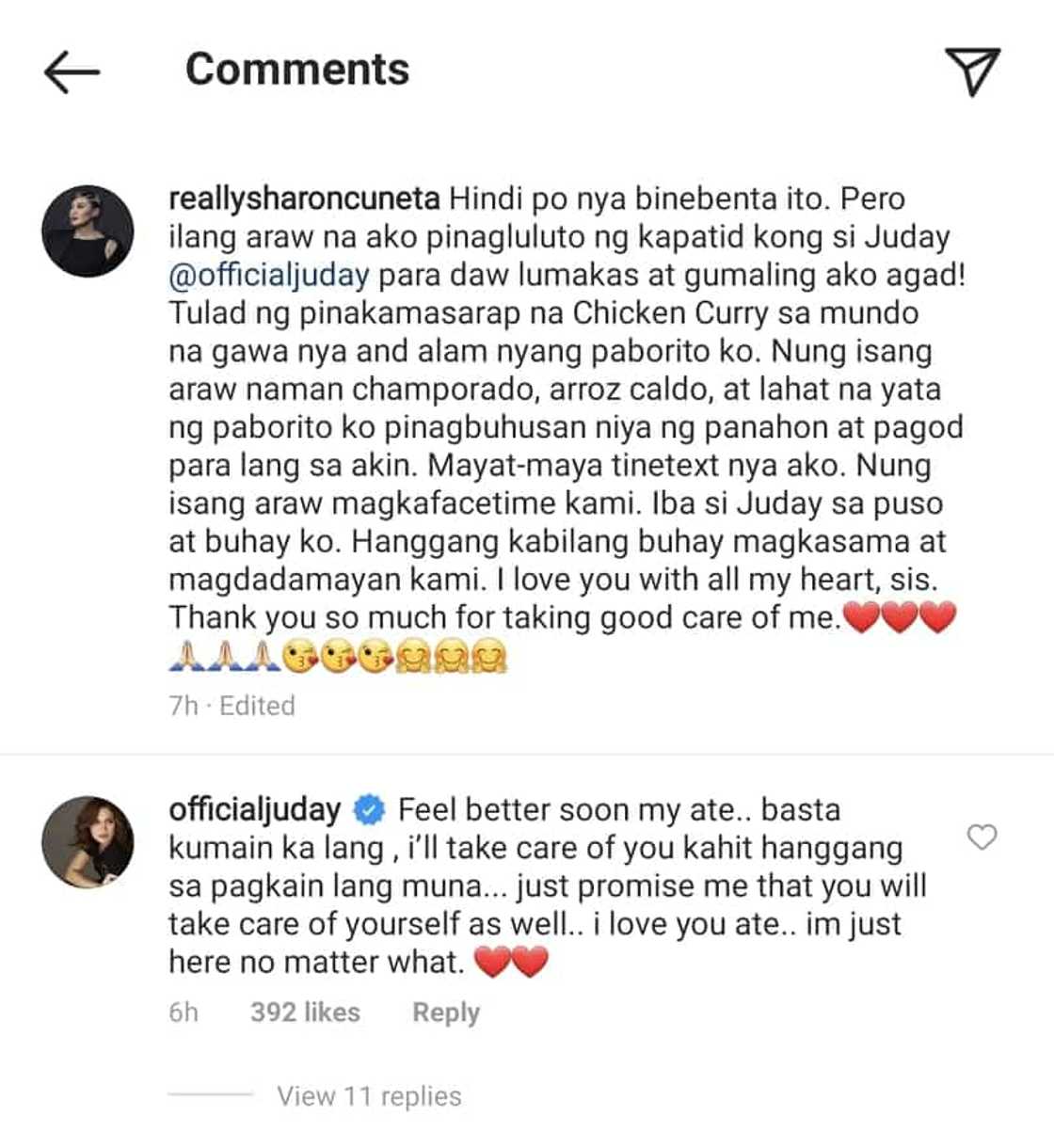Open officialjuday's profile picture
The height and width of the screenshot is (1148, 1054).
coord(88,842)
